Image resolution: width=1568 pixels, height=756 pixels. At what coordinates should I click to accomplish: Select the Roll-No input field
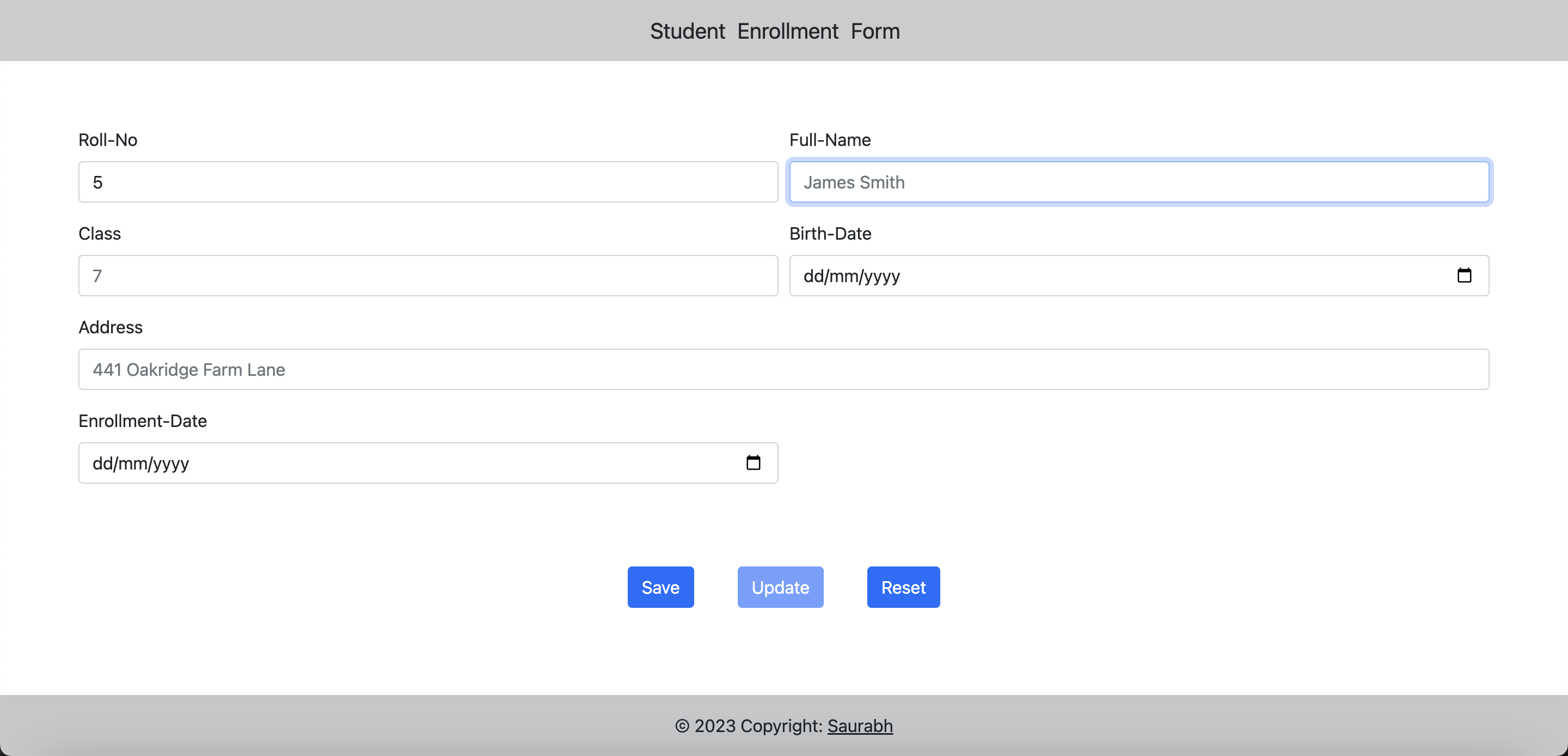(x=426, y=181)
